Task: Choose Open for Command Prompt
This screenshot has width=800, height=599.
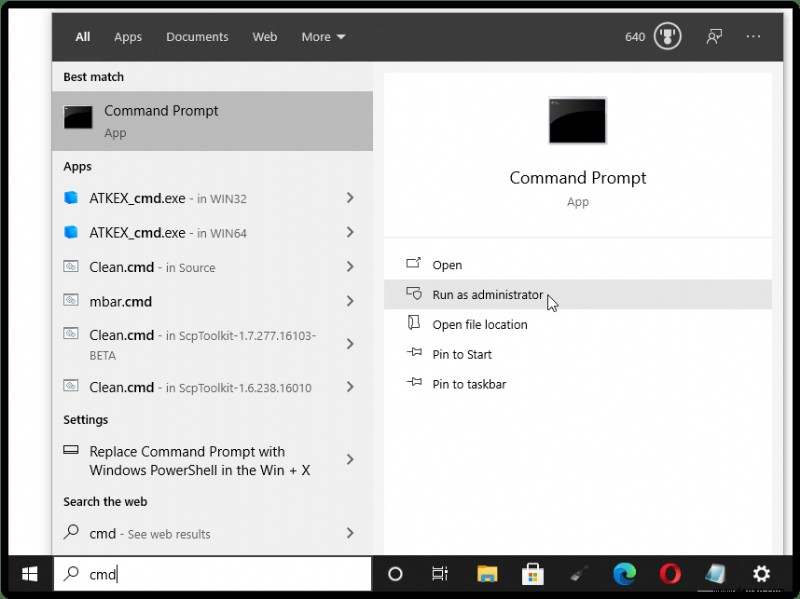Action: pos(578,265)
